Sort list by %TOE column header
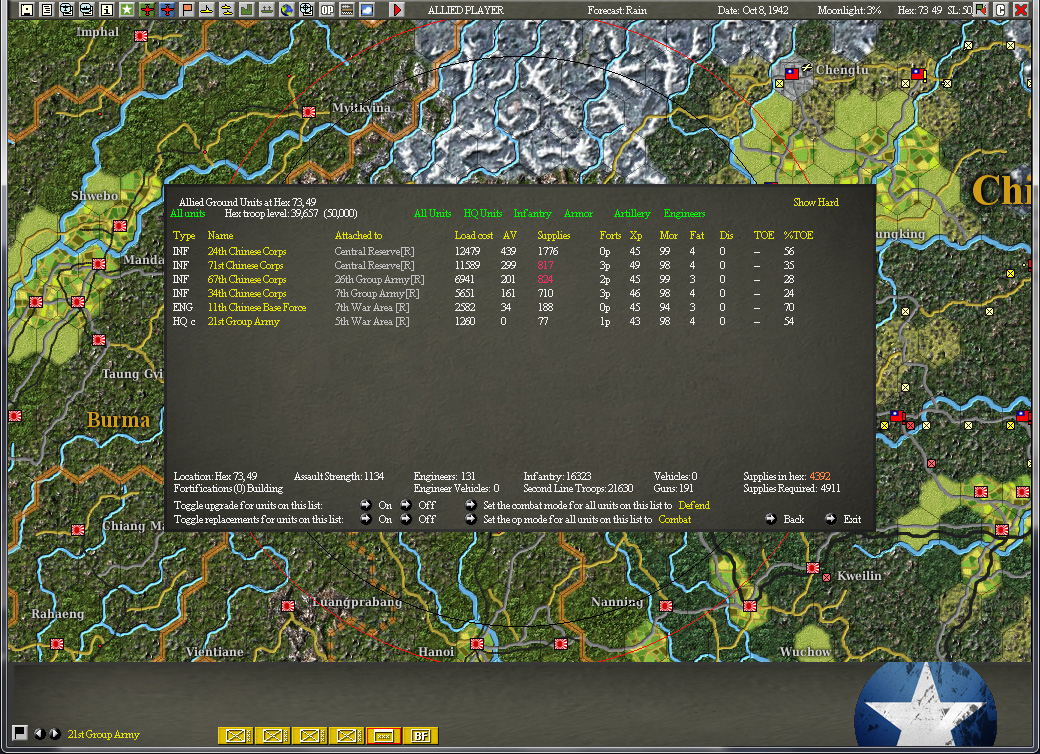The width and height of the screenshot is (1040, 754). point(798,235)
